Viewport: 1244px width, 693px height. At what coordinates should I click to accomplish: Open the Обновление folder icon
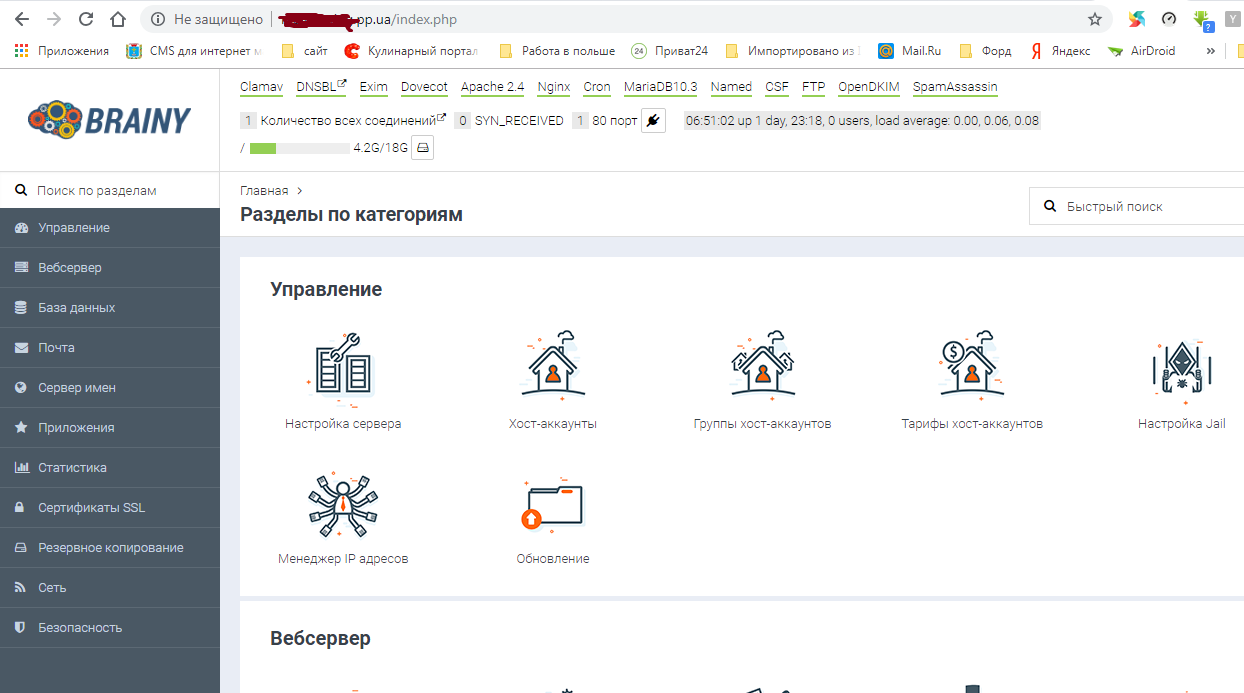(552, 506)
